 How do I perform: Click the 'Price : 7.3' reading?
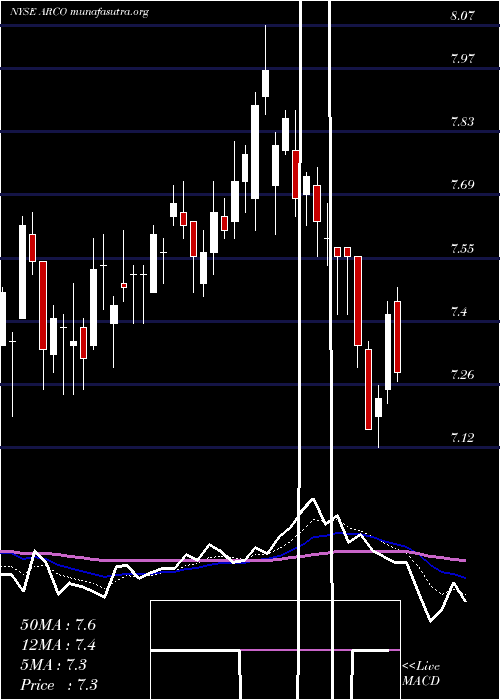pyautogui.click(x=58, y=684)
